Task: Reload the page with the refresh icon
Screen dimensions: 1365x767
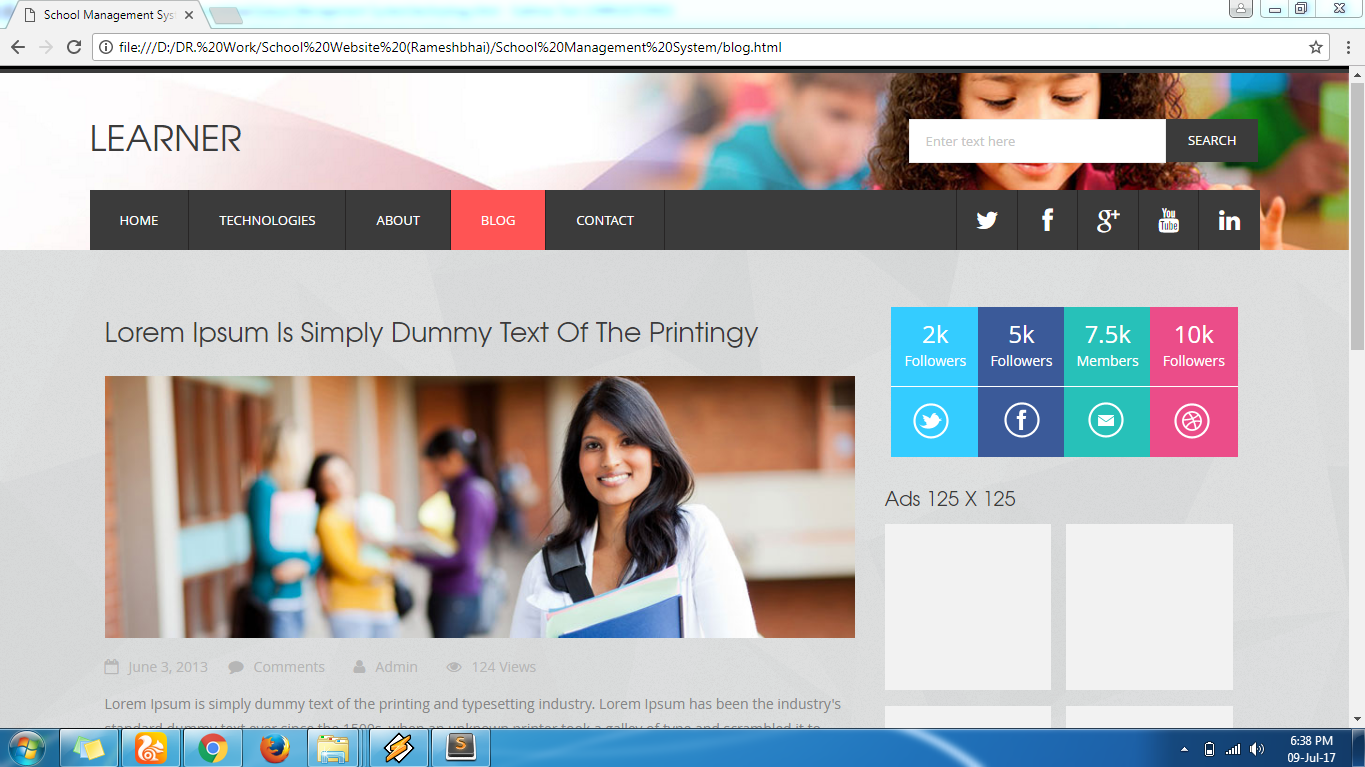Action: 73,47
